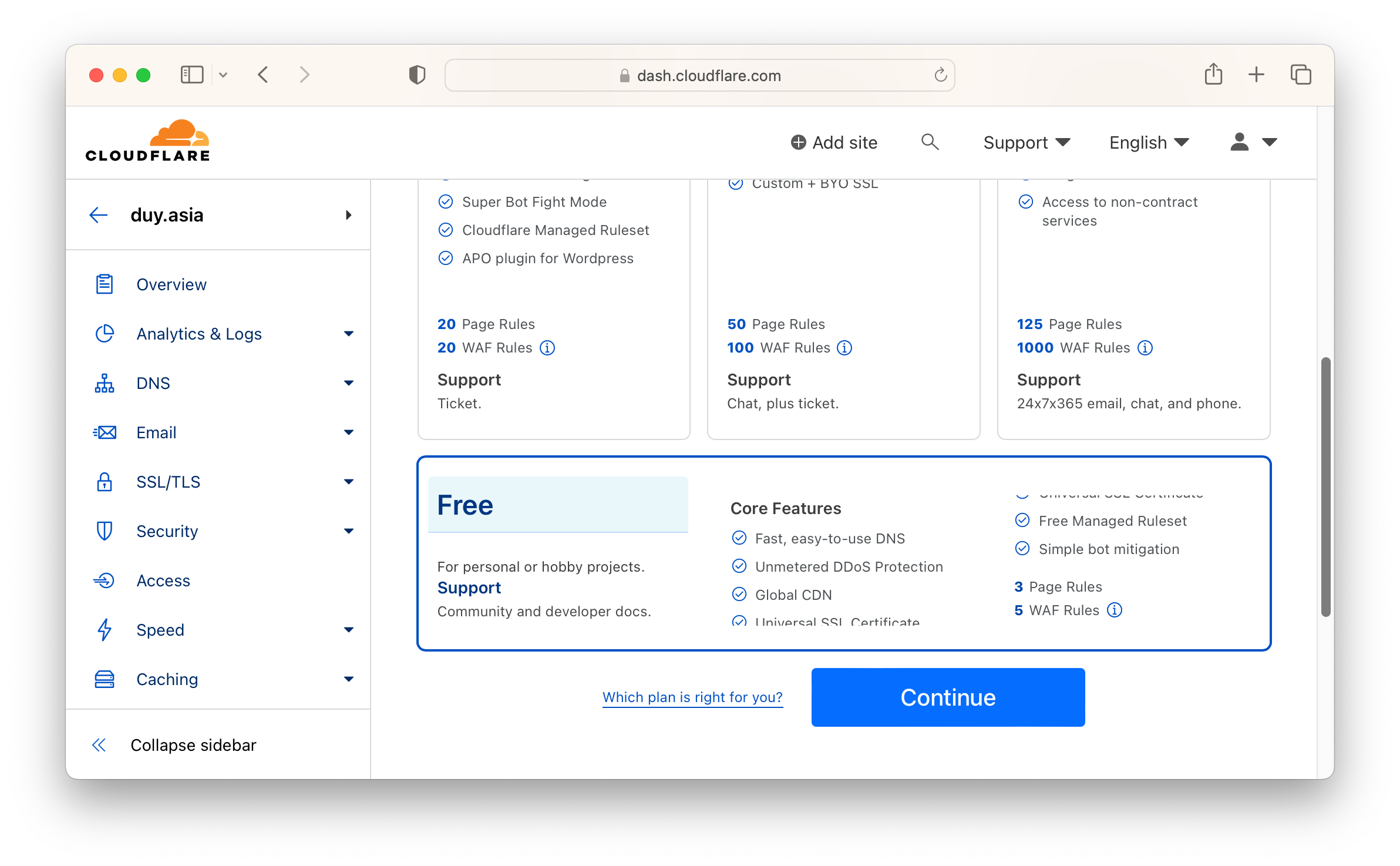Click the Caching stack icon
Viewport: 1400px width, 866px height.
pos(104,679)
